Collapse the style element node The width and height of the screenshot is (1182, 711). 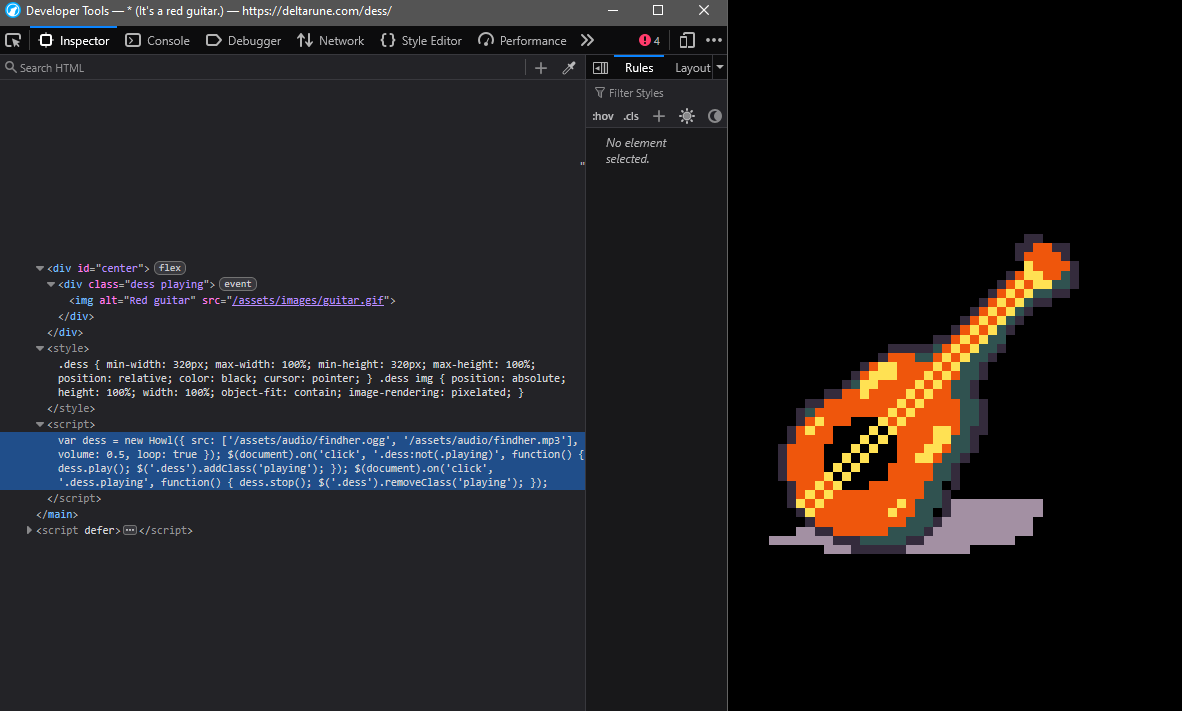pos(40,348)
